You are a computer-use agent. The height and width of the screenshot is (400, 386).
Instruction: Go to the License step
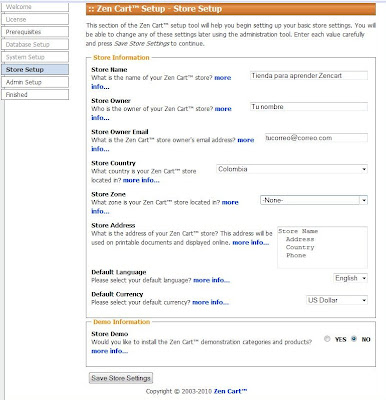pyautogui.click(x=35, y=19)
